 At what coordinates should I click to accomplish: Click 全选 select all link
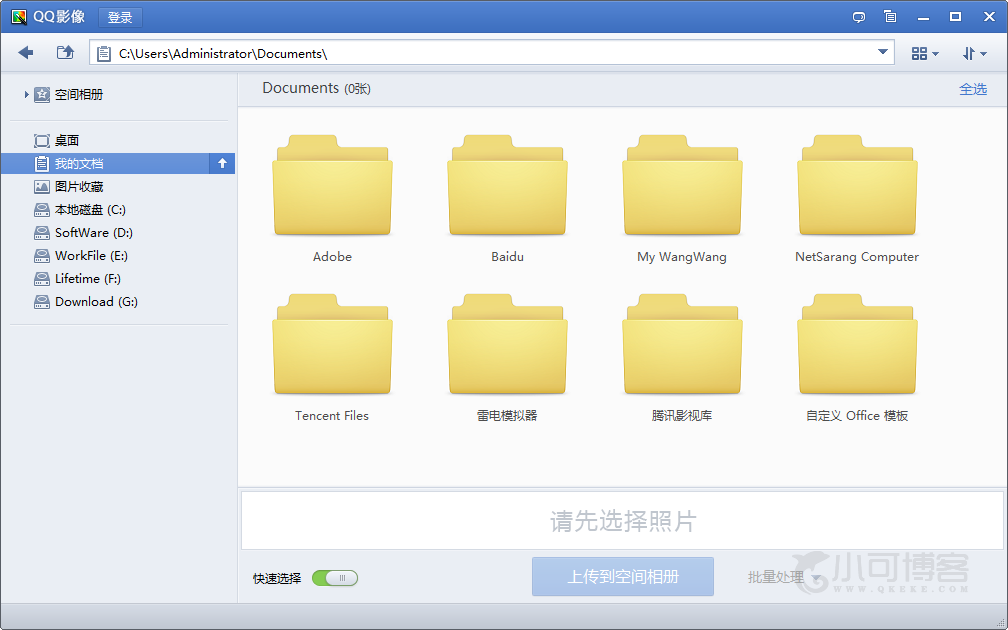973,89
